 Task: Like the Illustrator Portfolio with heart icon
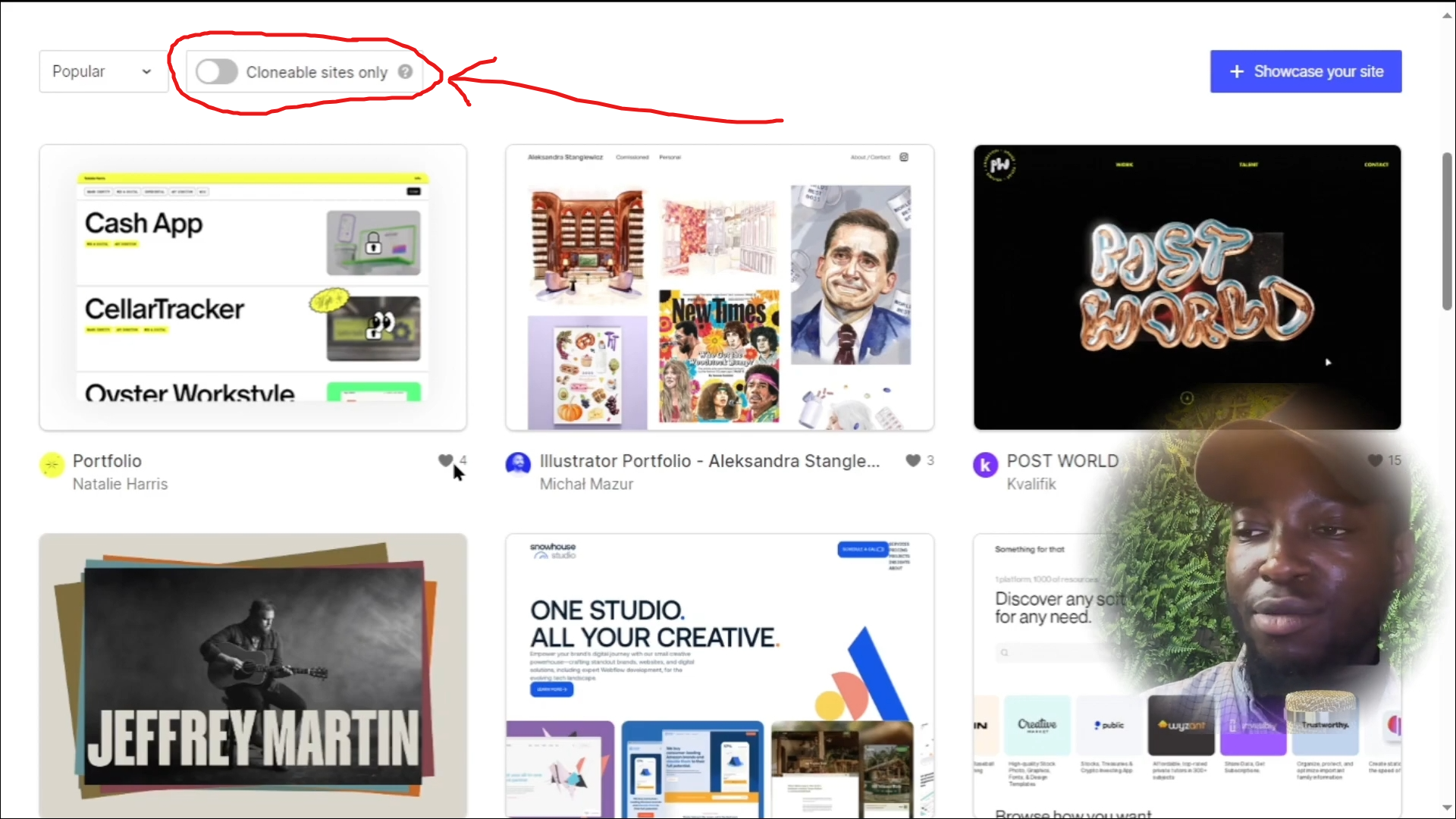click(913, 460)
